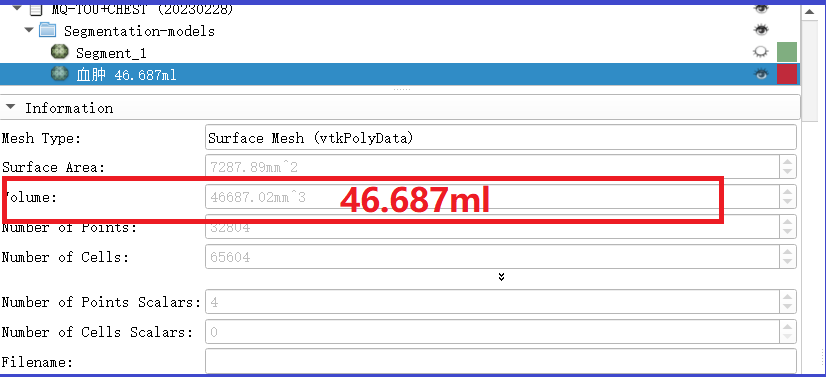Click the Segmentation-models folder icon
This screenshot has height=377, width=826.
[x=48, y=30]
